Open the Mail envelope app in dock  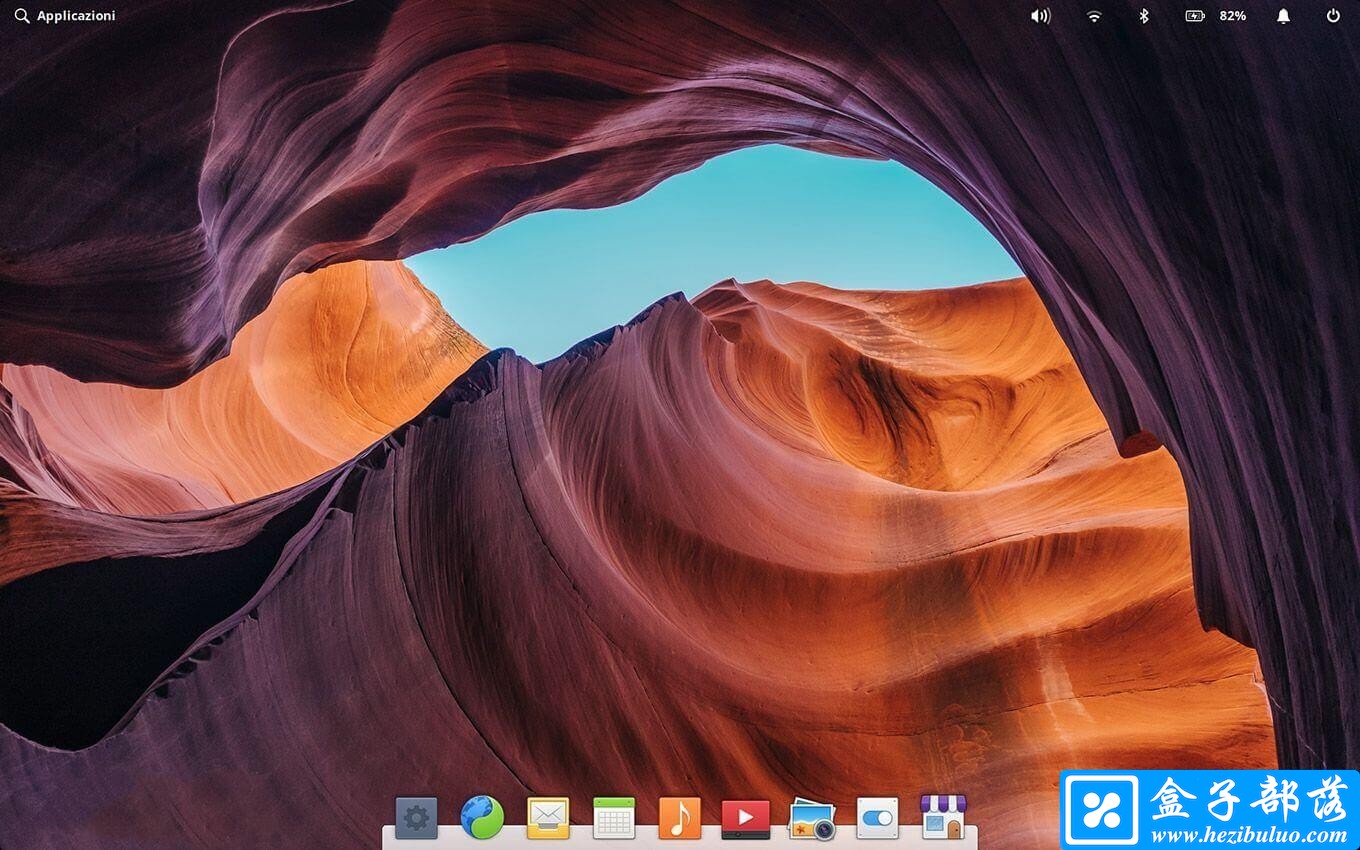coord(548,818)
